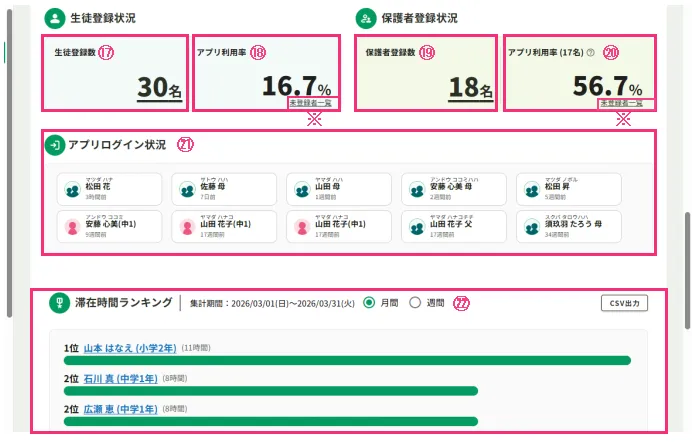Open 未登録者一覧 link under student app usage
692x445 pixels.
(309, 103)
